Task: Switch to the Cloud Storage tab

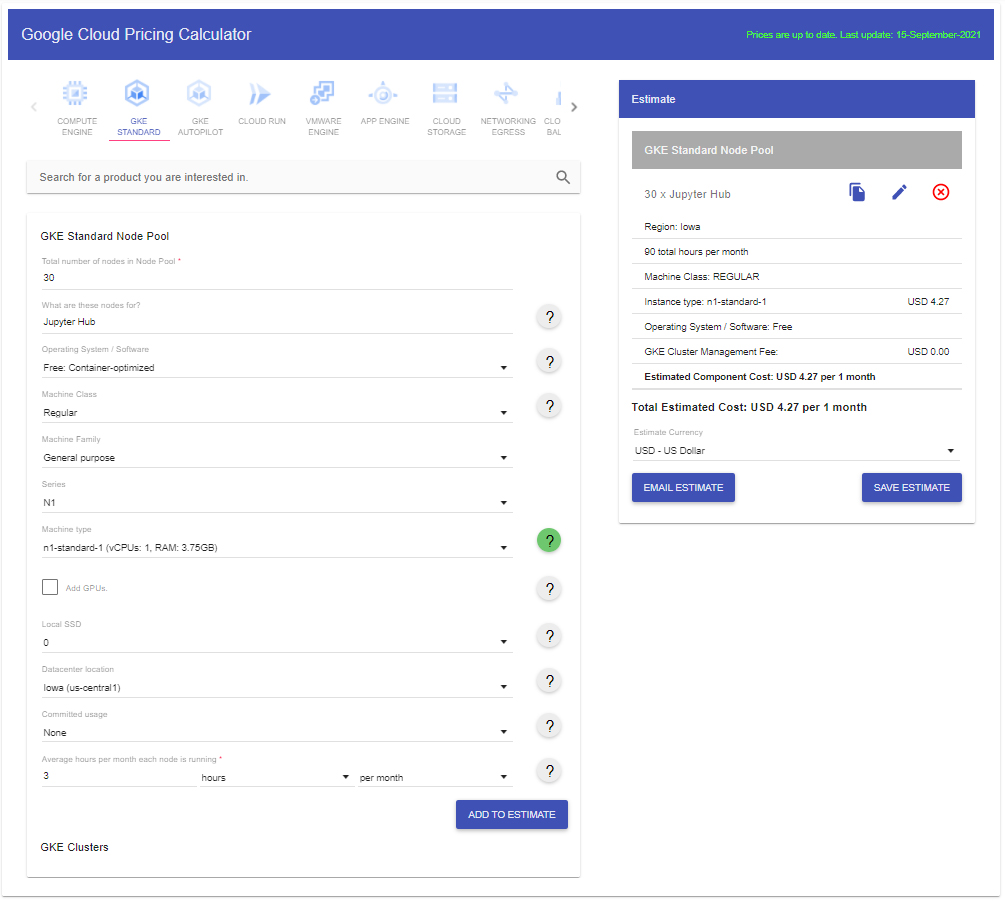Action: coord(446,94)
